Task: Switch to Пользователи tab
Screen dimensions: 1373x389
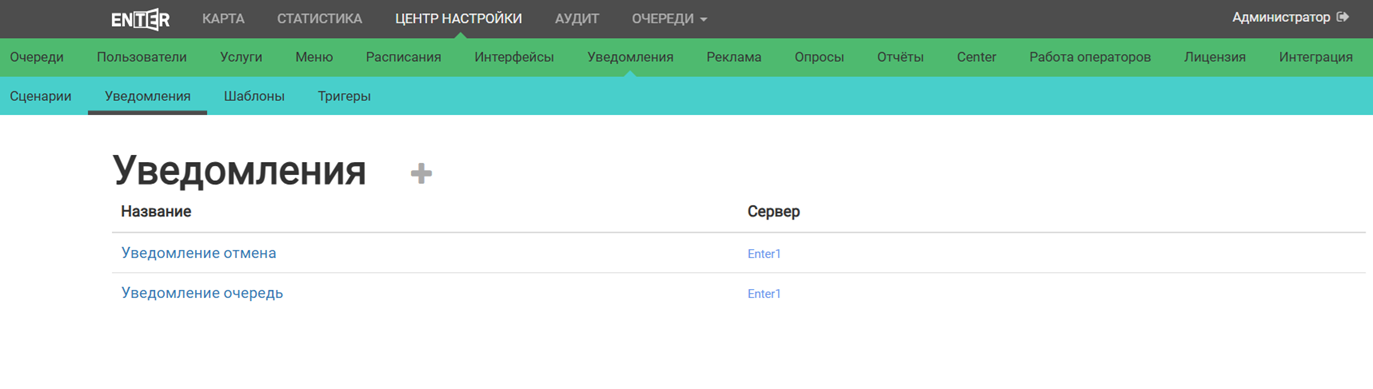Action: pos(142,57)
